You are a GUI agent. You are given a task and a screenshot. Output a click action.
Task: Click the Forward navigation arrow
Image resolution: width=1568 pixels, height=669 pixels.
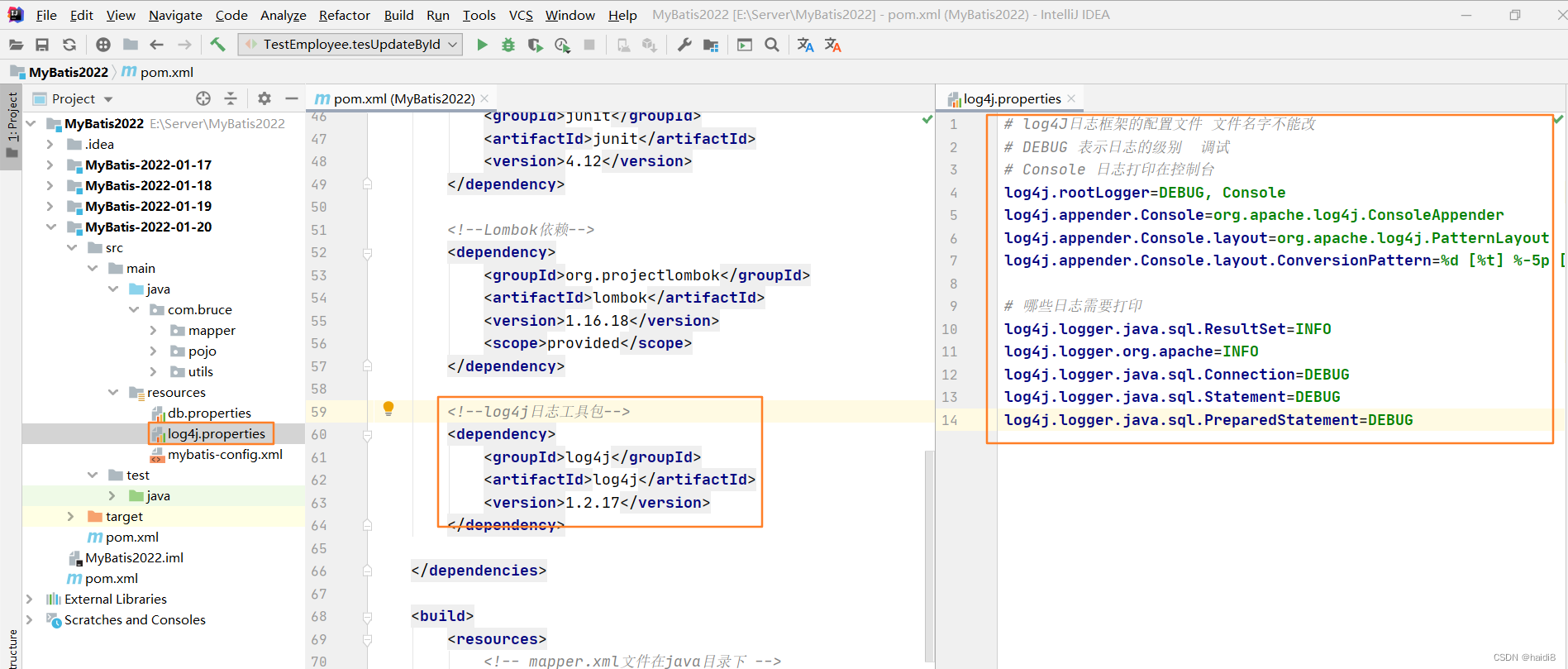184,45
